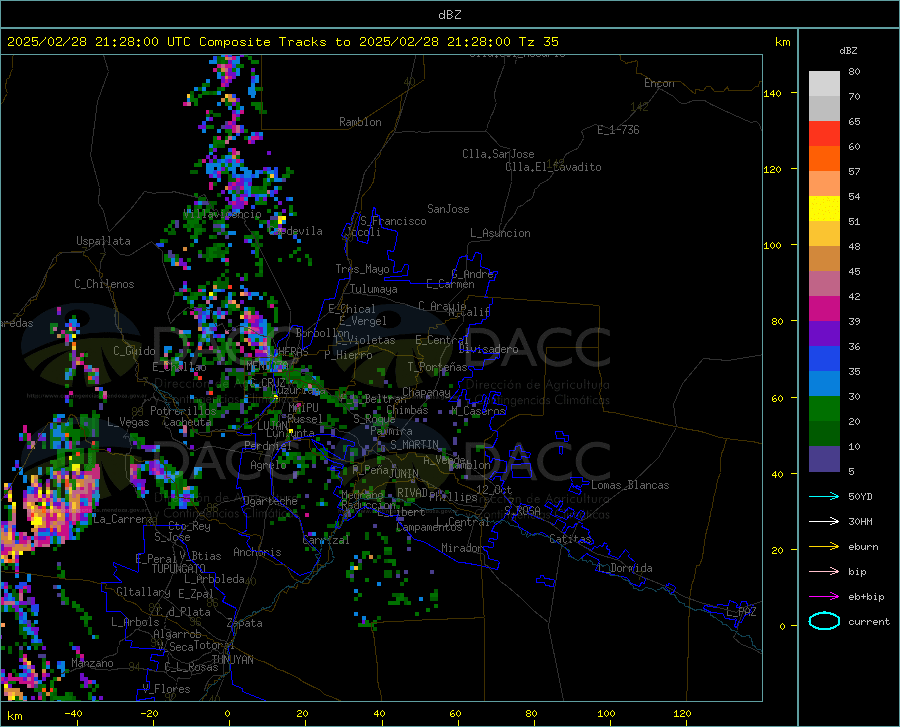Click the 80 dBZ light gray swatch
Viewport: 900px width, 727px height.
click(824, 83)
